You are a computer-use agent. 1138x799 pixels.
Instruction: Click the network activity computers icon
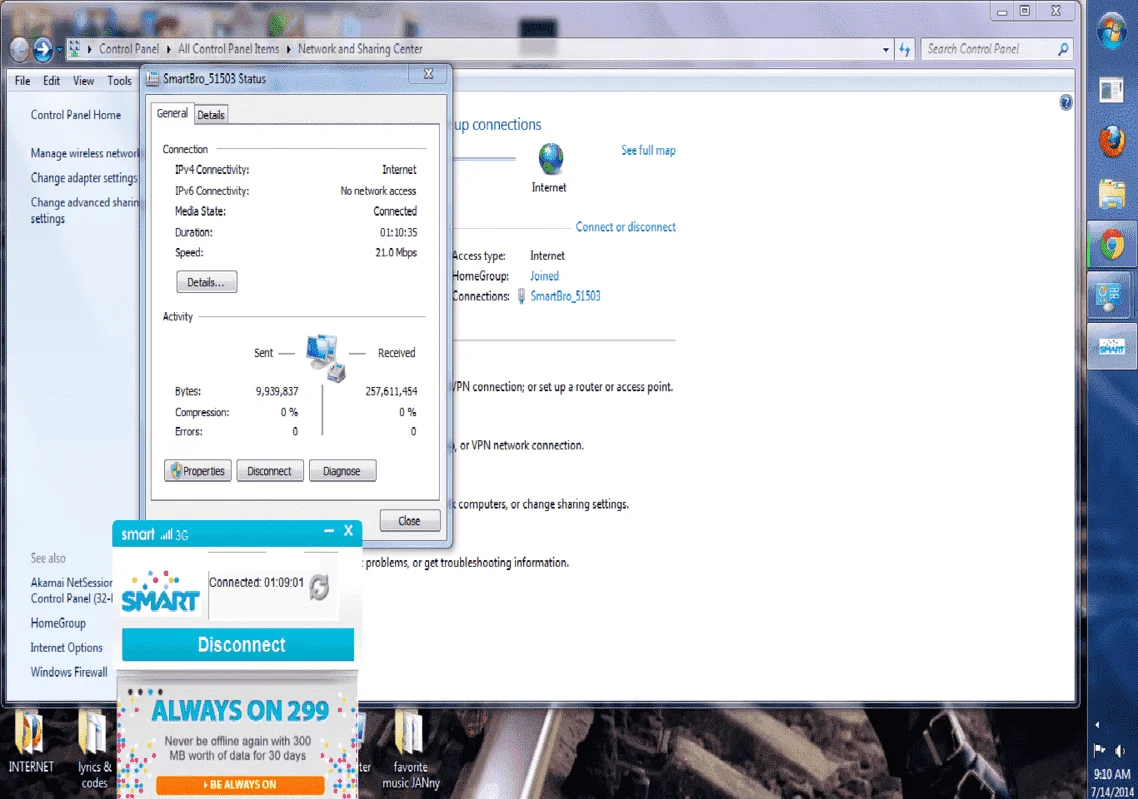tap(325, 357)
